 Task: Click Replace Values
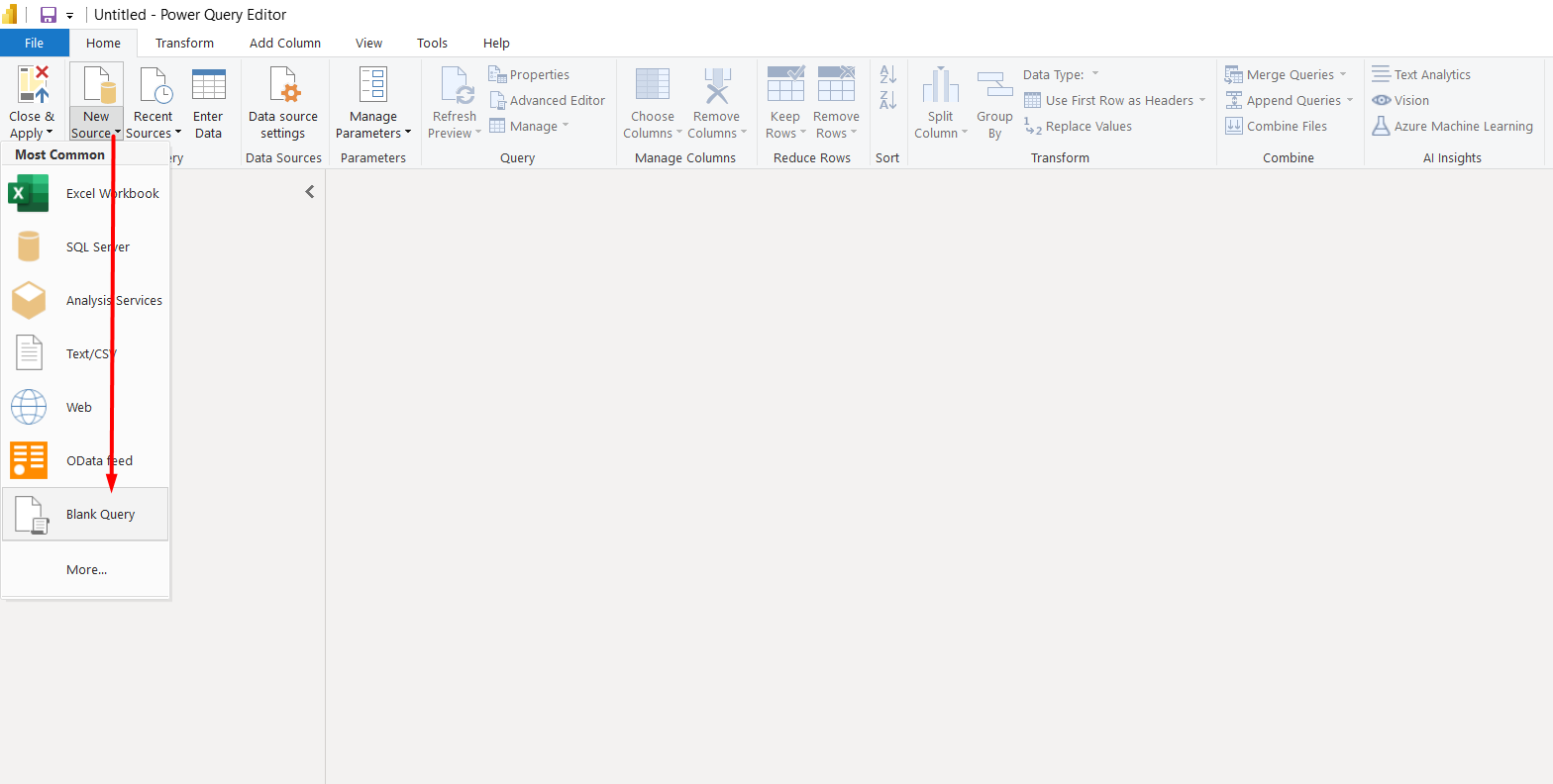(1078, 126)
